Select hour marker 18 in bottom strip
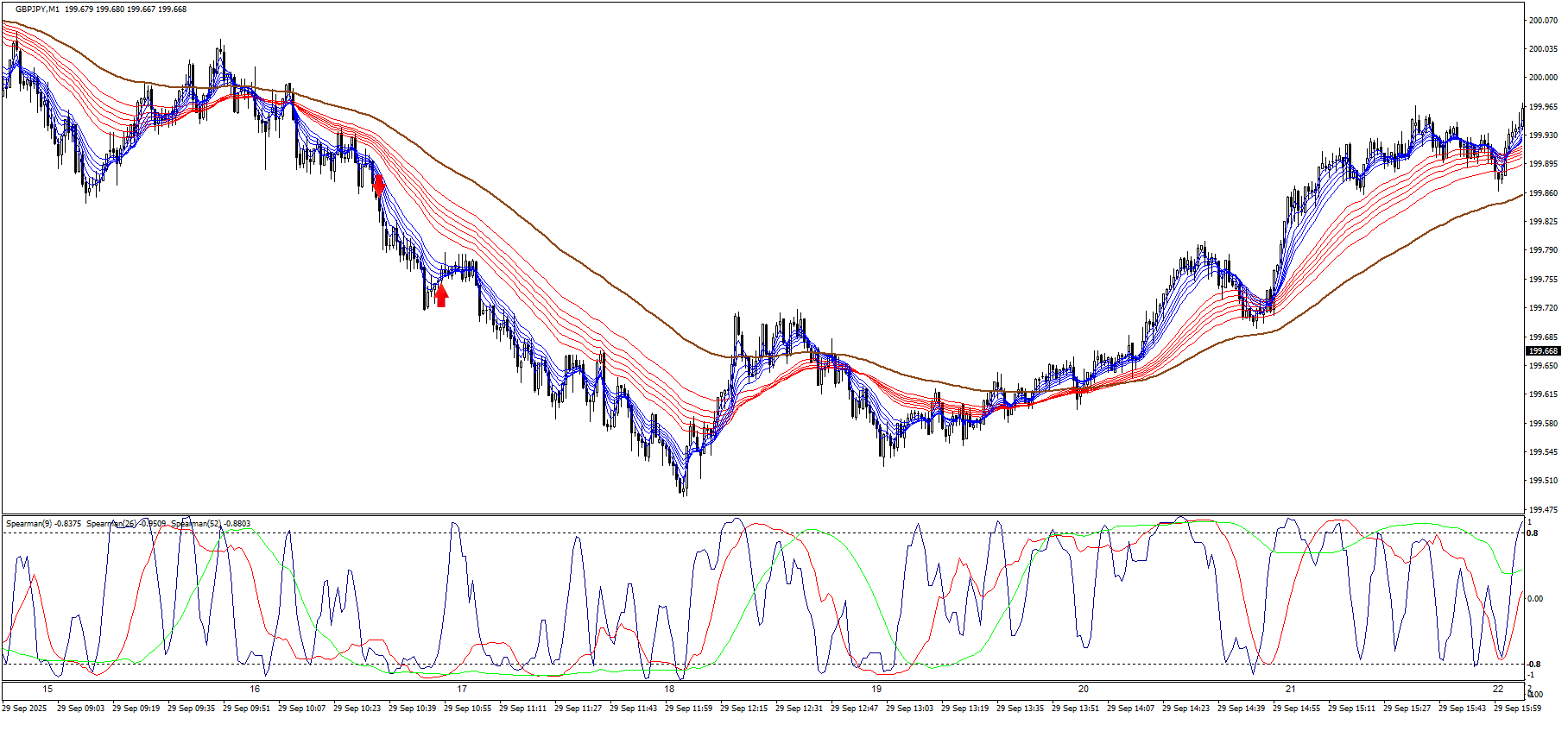This screenshot has width=1568, height=731. 669,689
